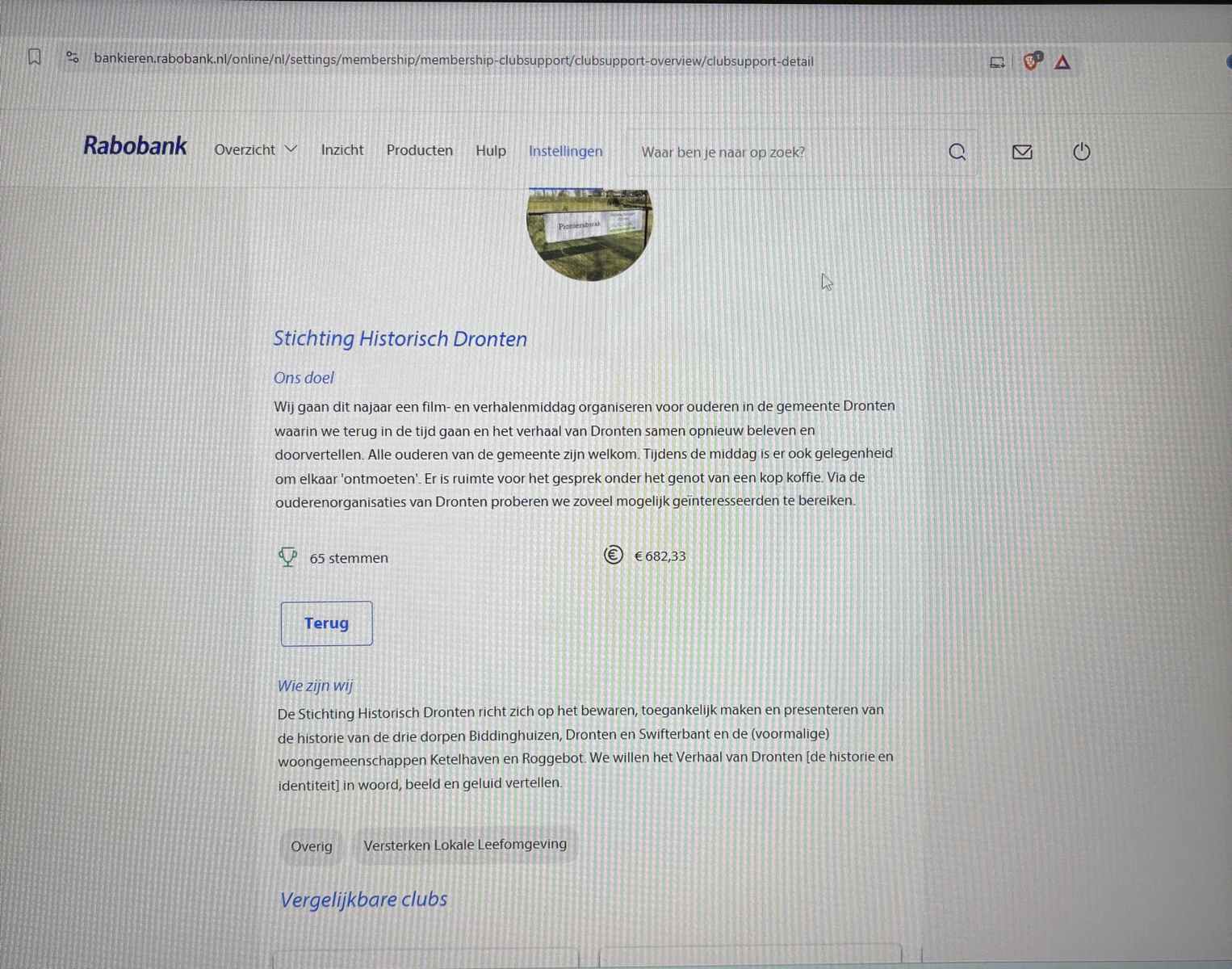Select the Hulp menu item
Image resolution: width=1232 pixels, height=969 pixels.
point(490,151)
